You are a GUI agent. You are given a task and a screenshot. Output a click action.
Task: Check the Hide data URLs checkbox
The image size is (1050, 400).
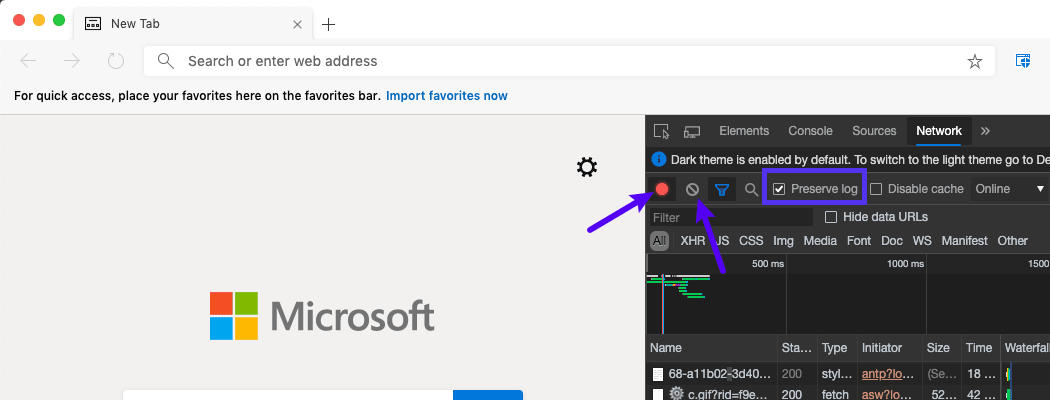click(830, 217)
